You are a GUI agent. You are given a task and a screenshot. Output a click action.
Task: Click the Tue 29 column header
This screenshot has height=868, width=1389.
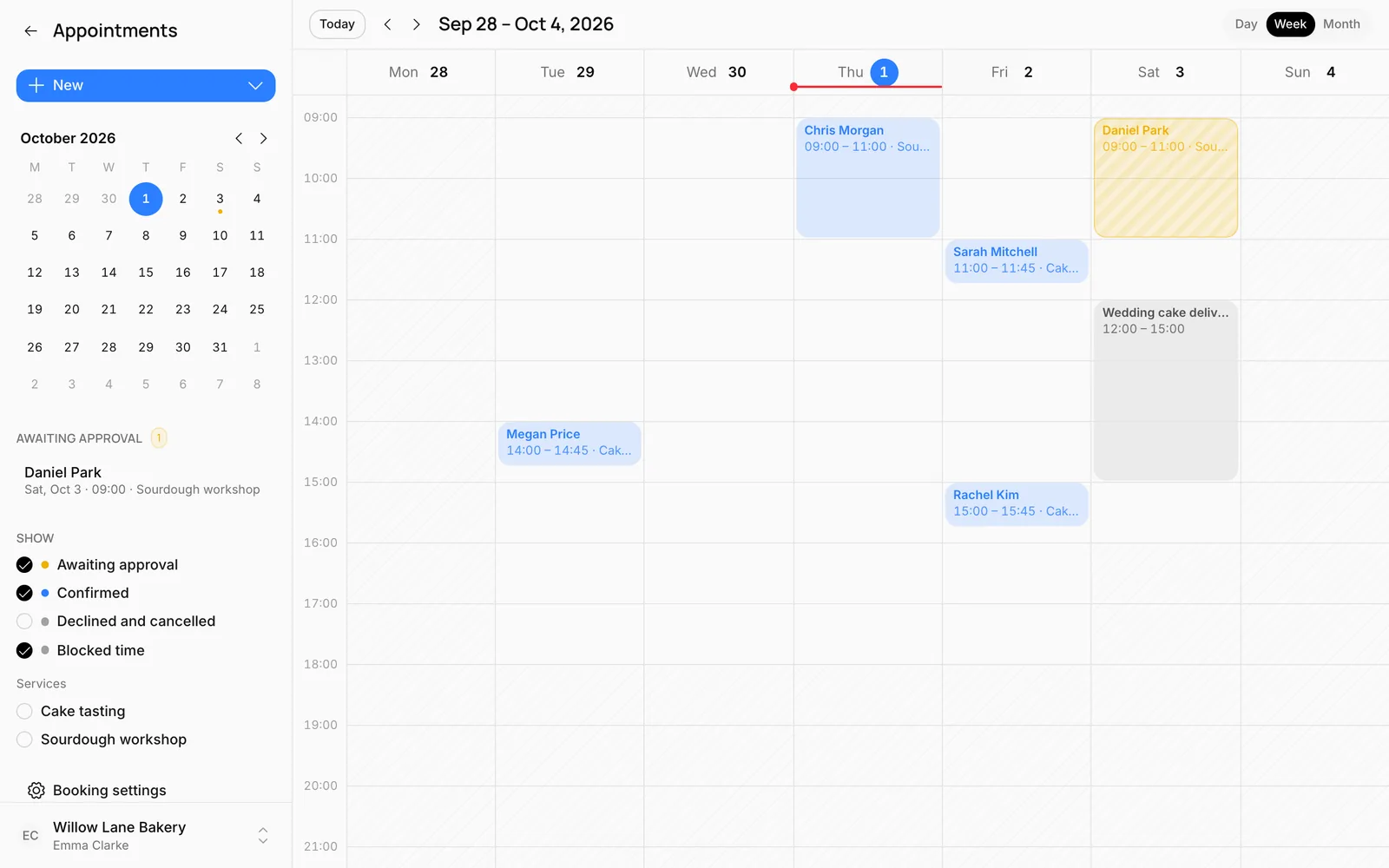click(569, 72)
